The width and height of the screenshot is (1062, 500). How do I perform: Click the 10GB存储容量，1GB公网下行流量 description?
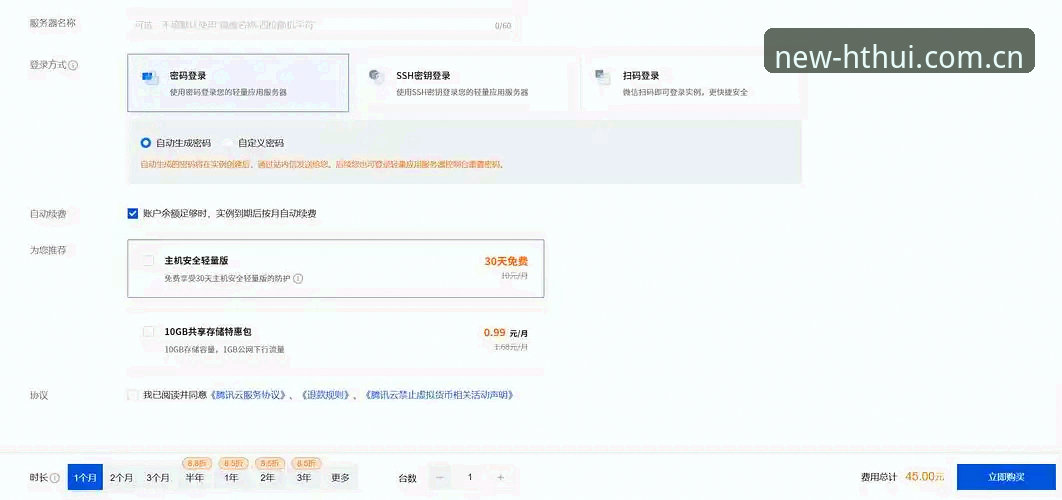coord(224,350)
